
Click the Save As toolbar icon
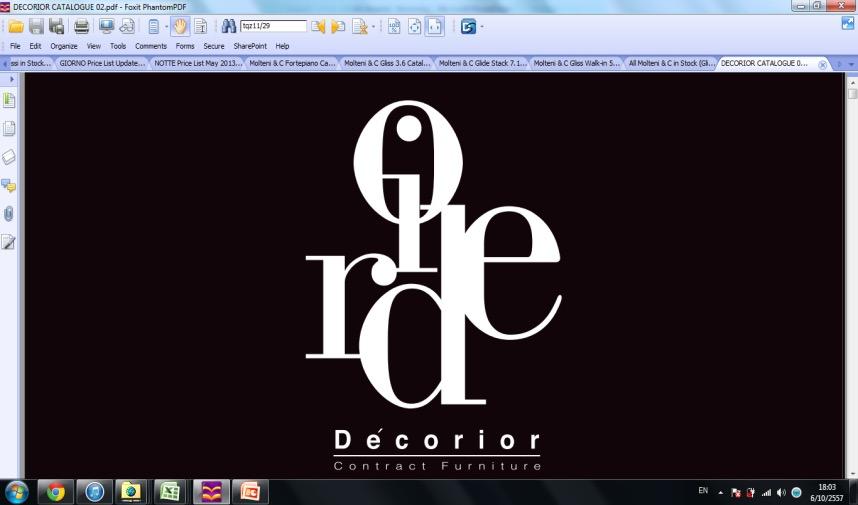coord(56,26)
